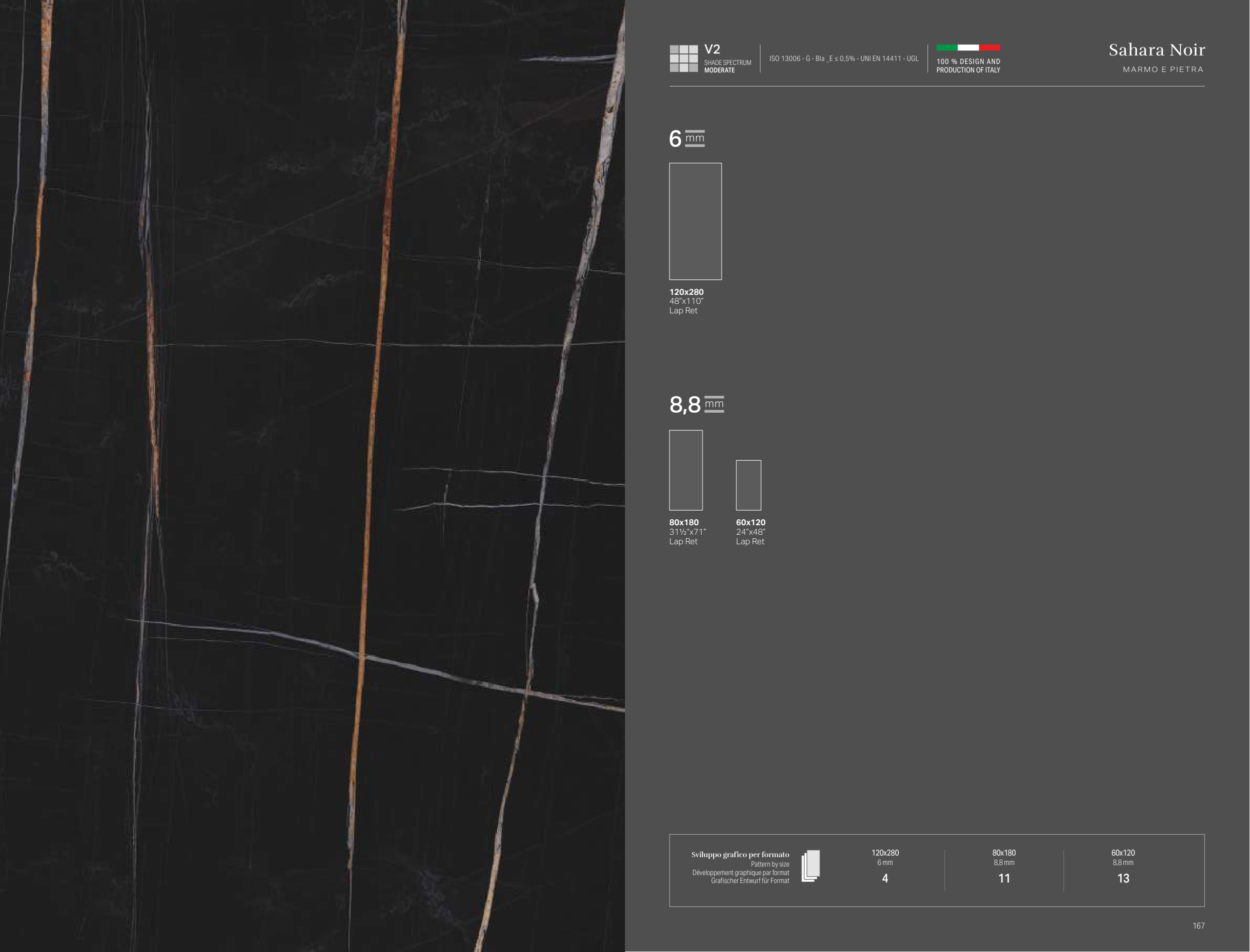Click the stacked pages pattern icon
This screenshot has width=1250, height=952.
click(810, 866)
